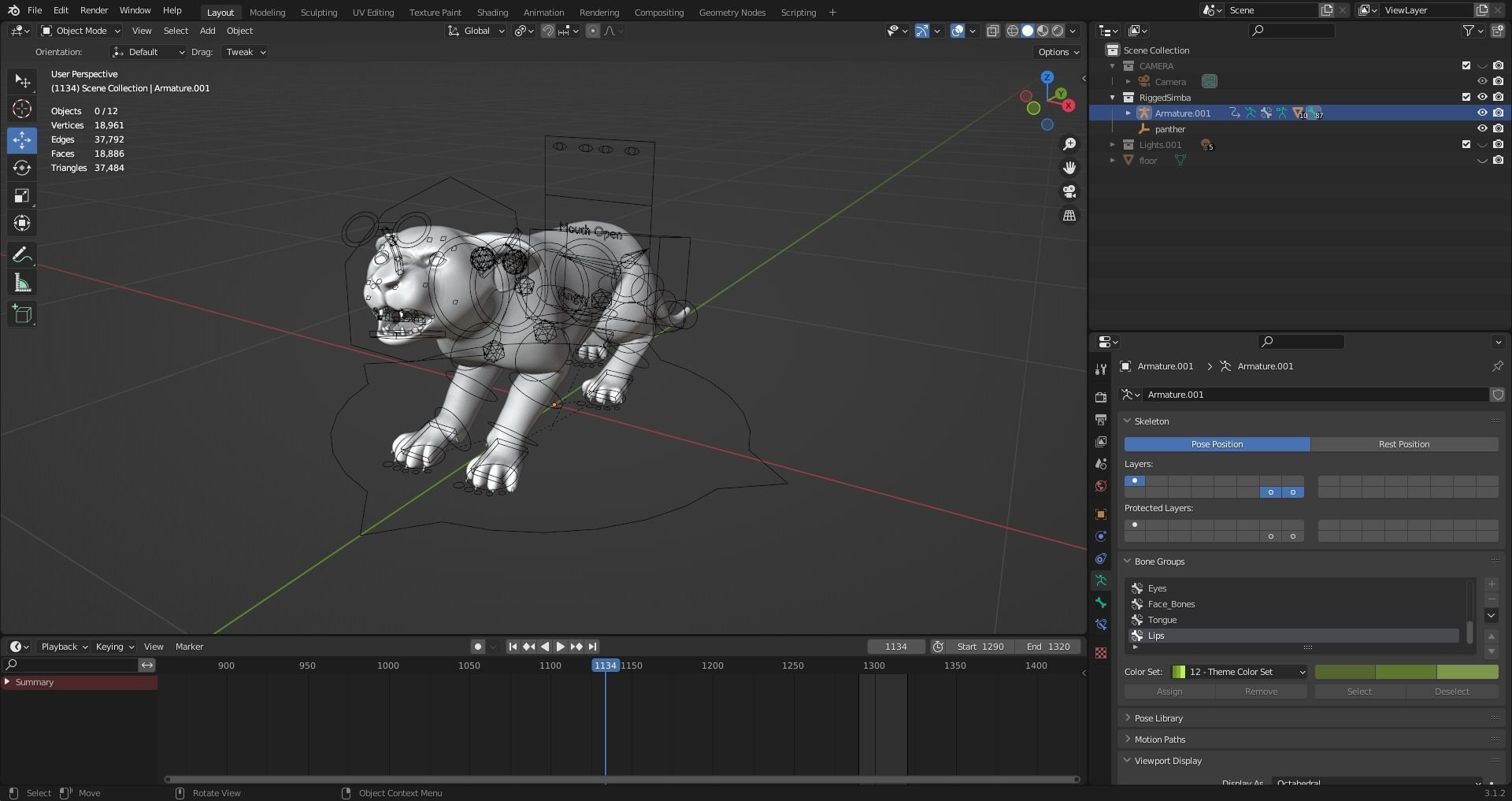Open Global transform orientation dropdown
Viewport: 1512px width, 801px height.
point(476,31)
